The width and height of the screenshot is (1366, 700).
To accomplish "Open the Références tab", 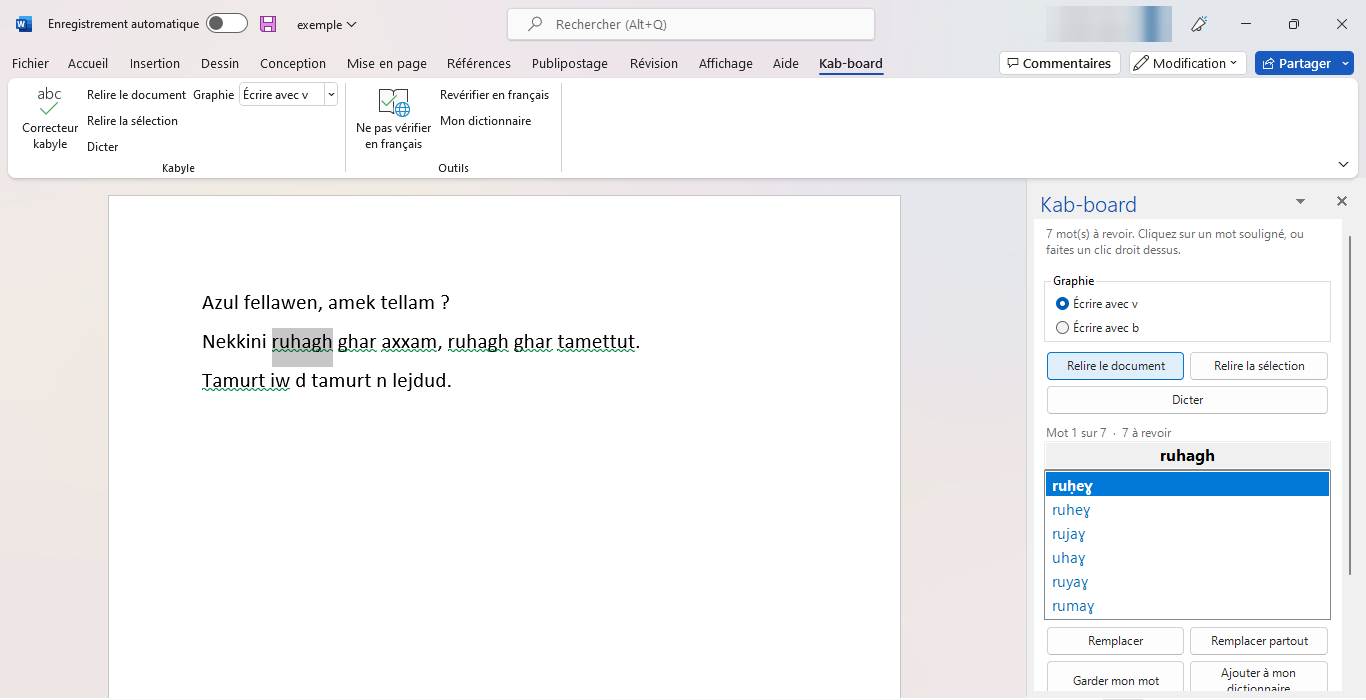I will click(479, 63).
